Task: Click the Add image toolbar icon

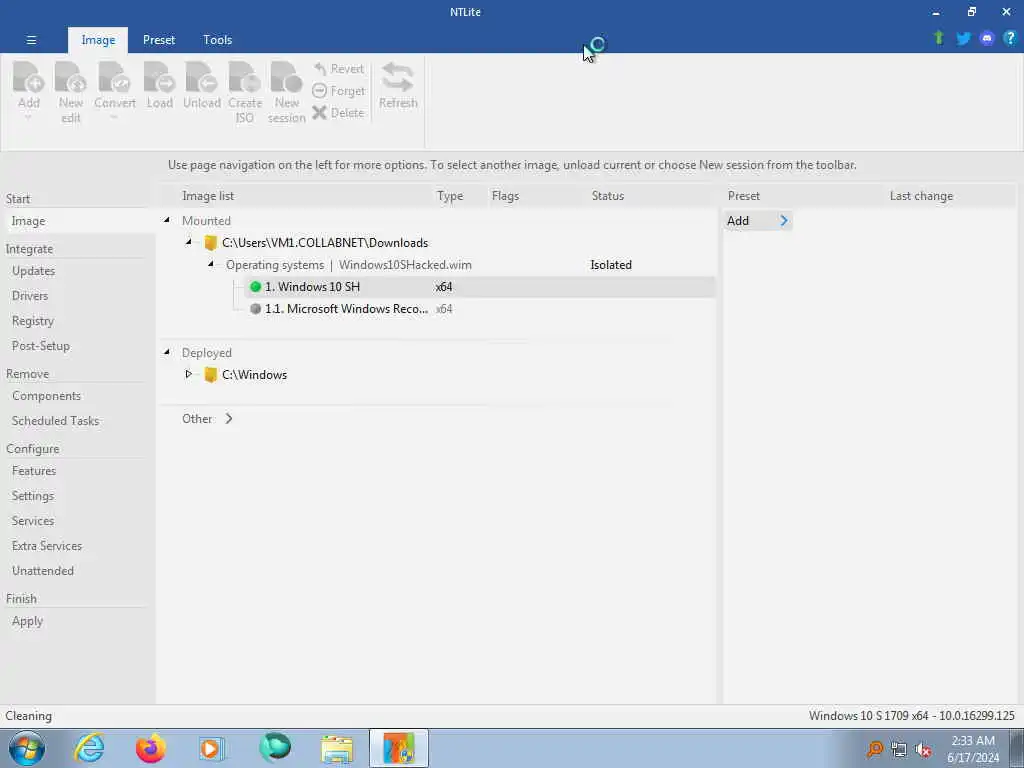Action: point(29,77)
